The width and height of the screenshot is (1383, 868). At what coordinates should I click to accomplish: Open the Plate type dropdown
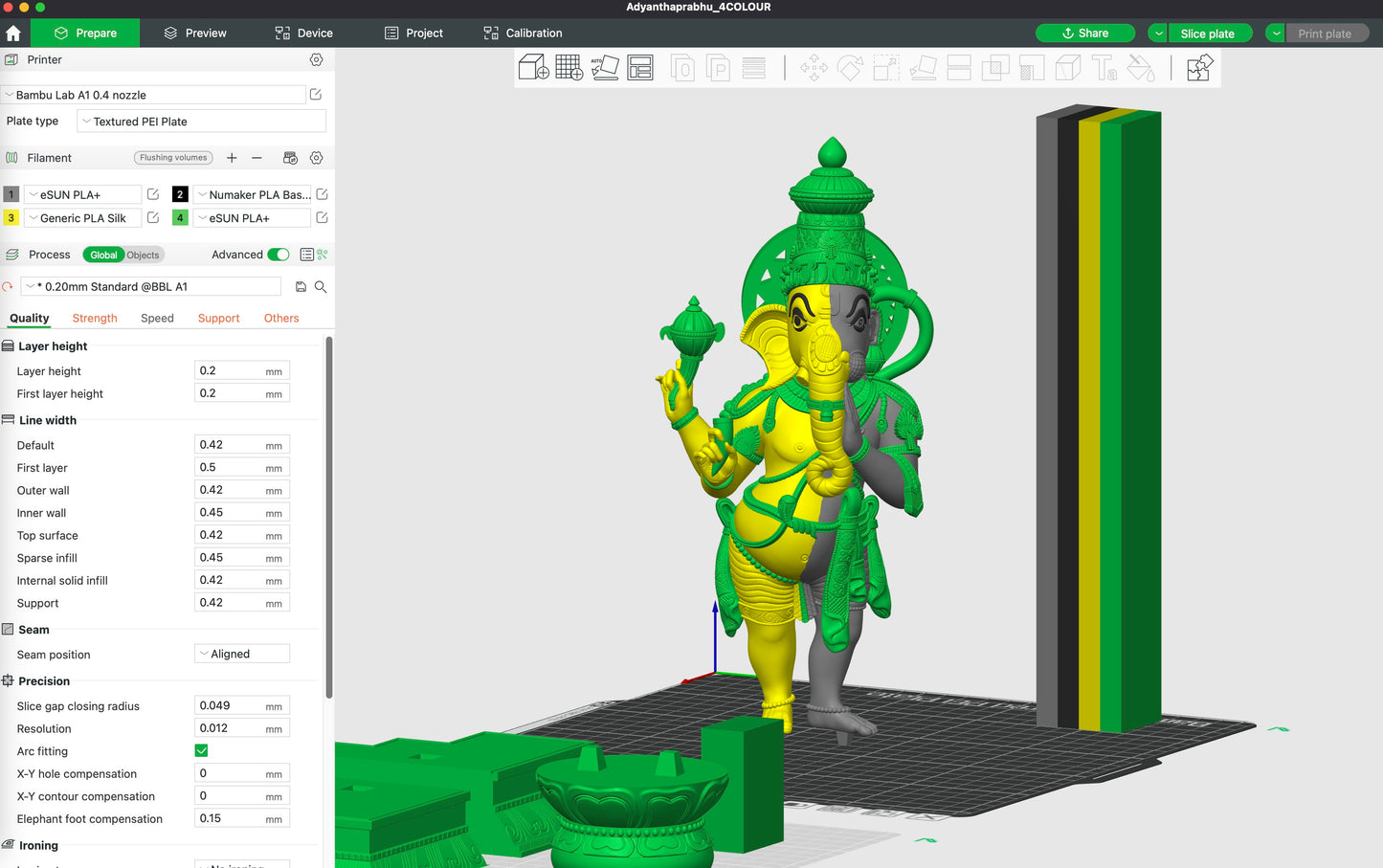pos(202,122)
